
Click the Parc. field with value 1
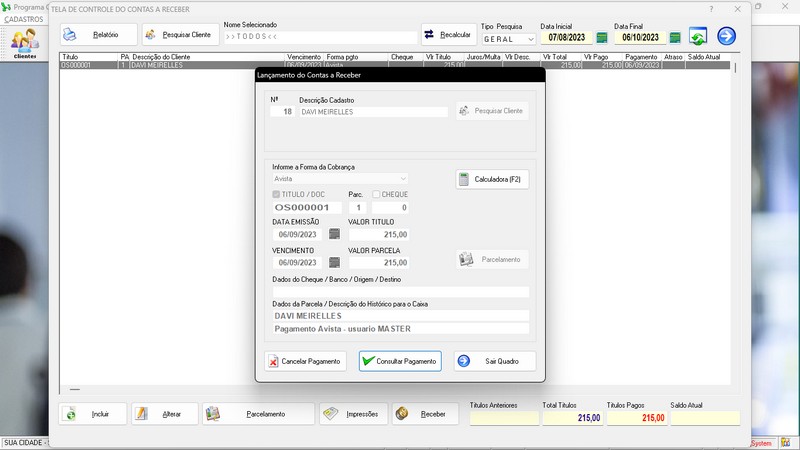(x=358, y=208)
